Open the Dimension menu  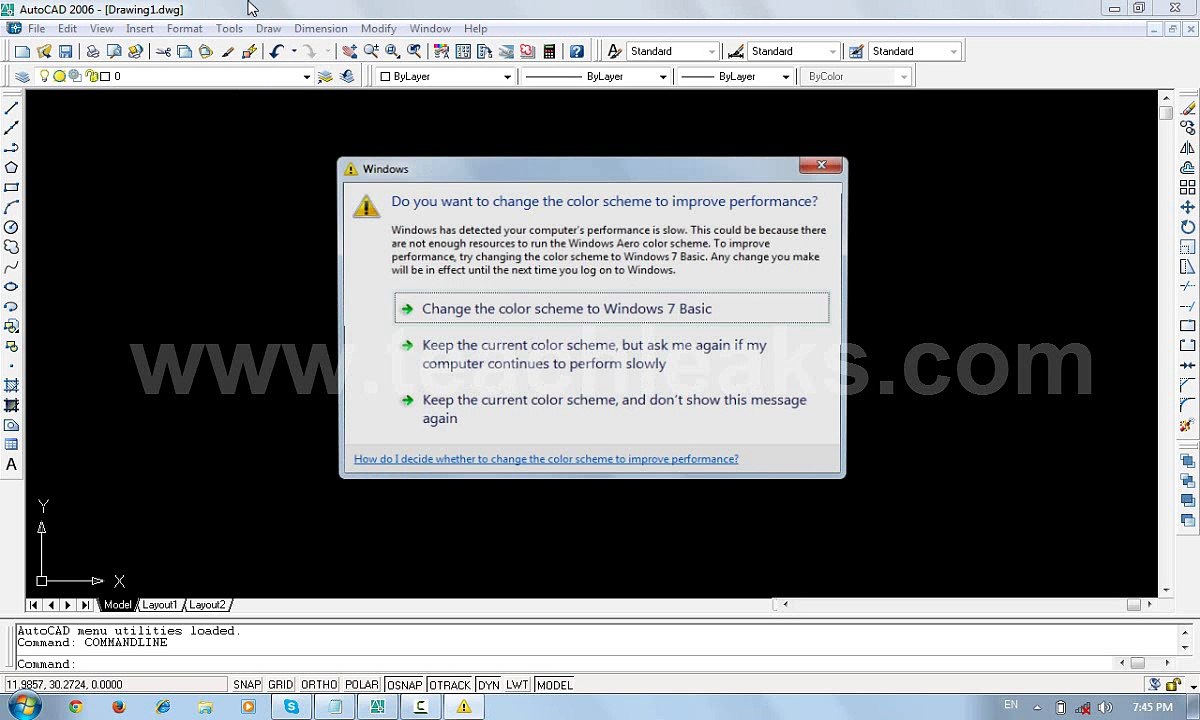click(x=321, y=28)
